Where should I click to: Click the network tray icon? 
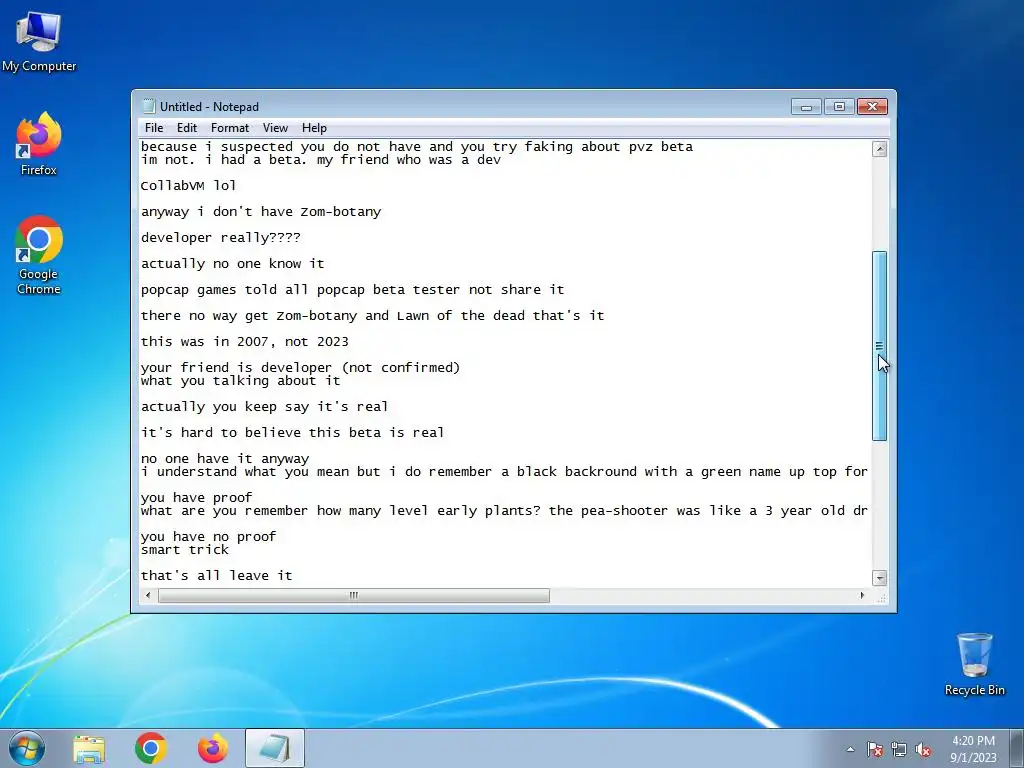[899, 750]
